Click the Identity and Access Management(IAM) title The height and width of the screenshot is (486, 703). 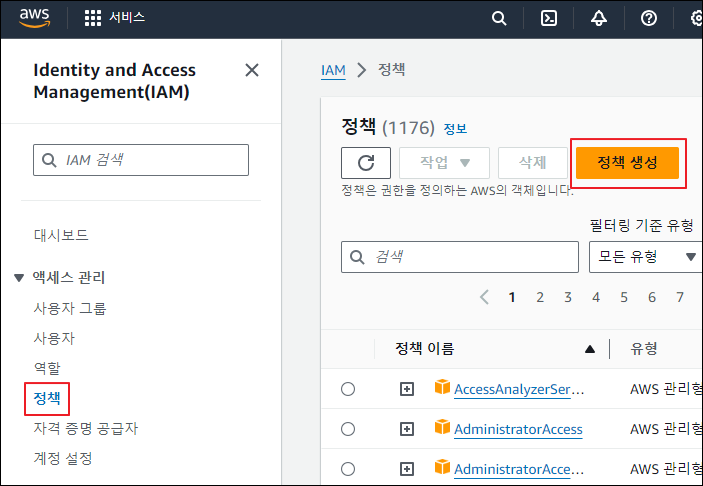(114, 81)
